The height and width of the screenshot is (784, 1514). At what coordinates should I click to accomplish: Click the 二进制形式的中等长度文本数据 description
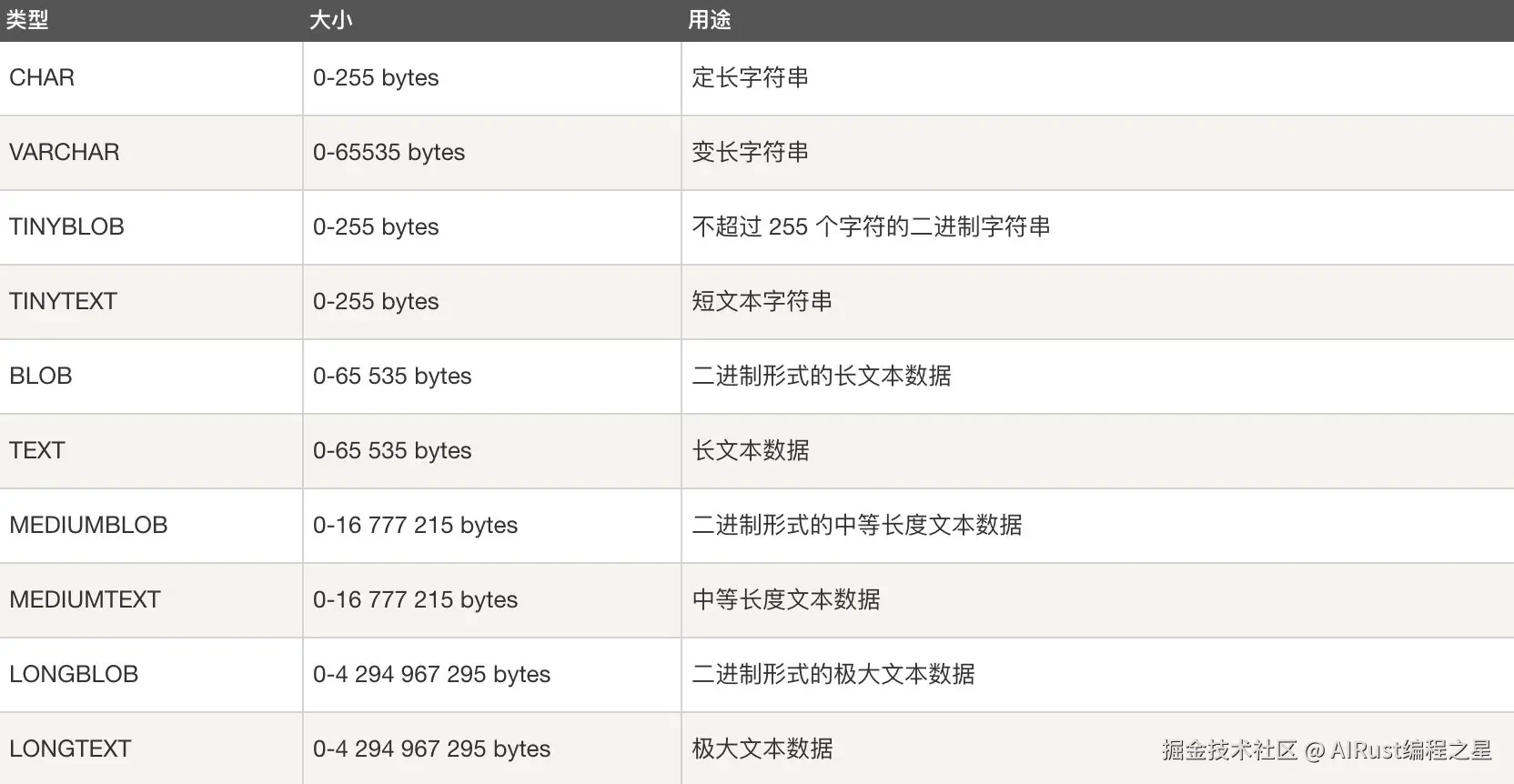coord(856,526)
